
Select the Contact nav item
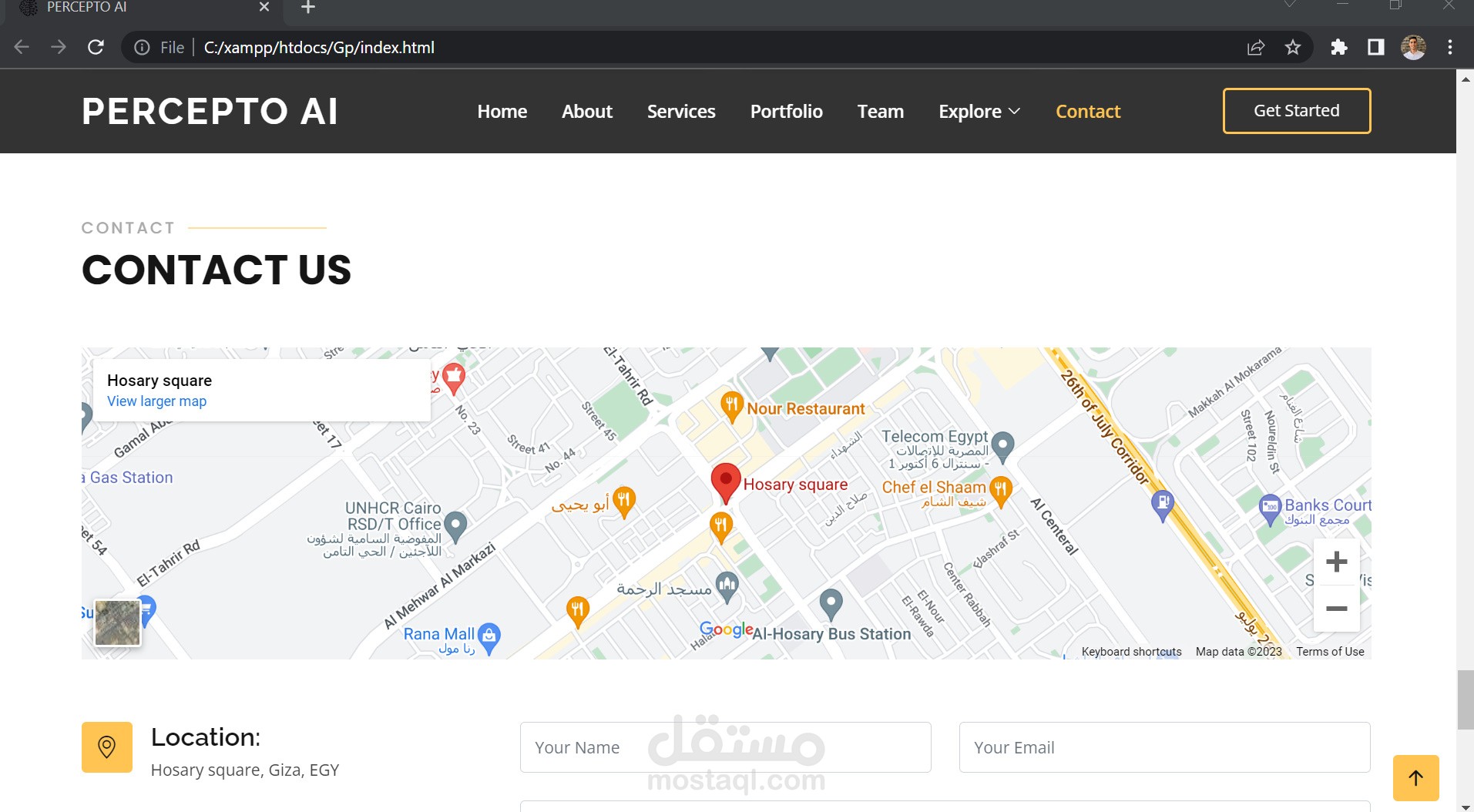(x=1088, y=112)
